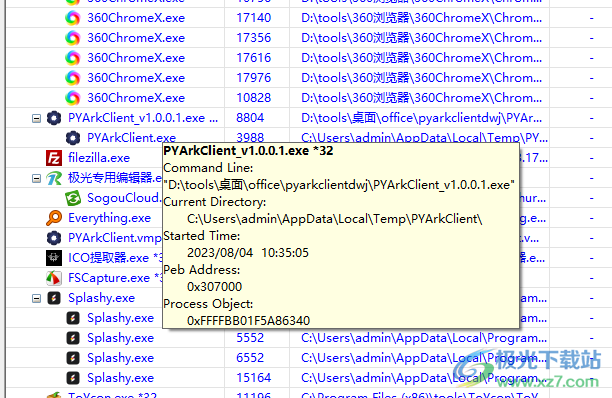Image resolution: width=612 pixels, height=398 pixels.
Task: Collapse the 极光专用编辑器 process tree
Action: pos(36,179)
